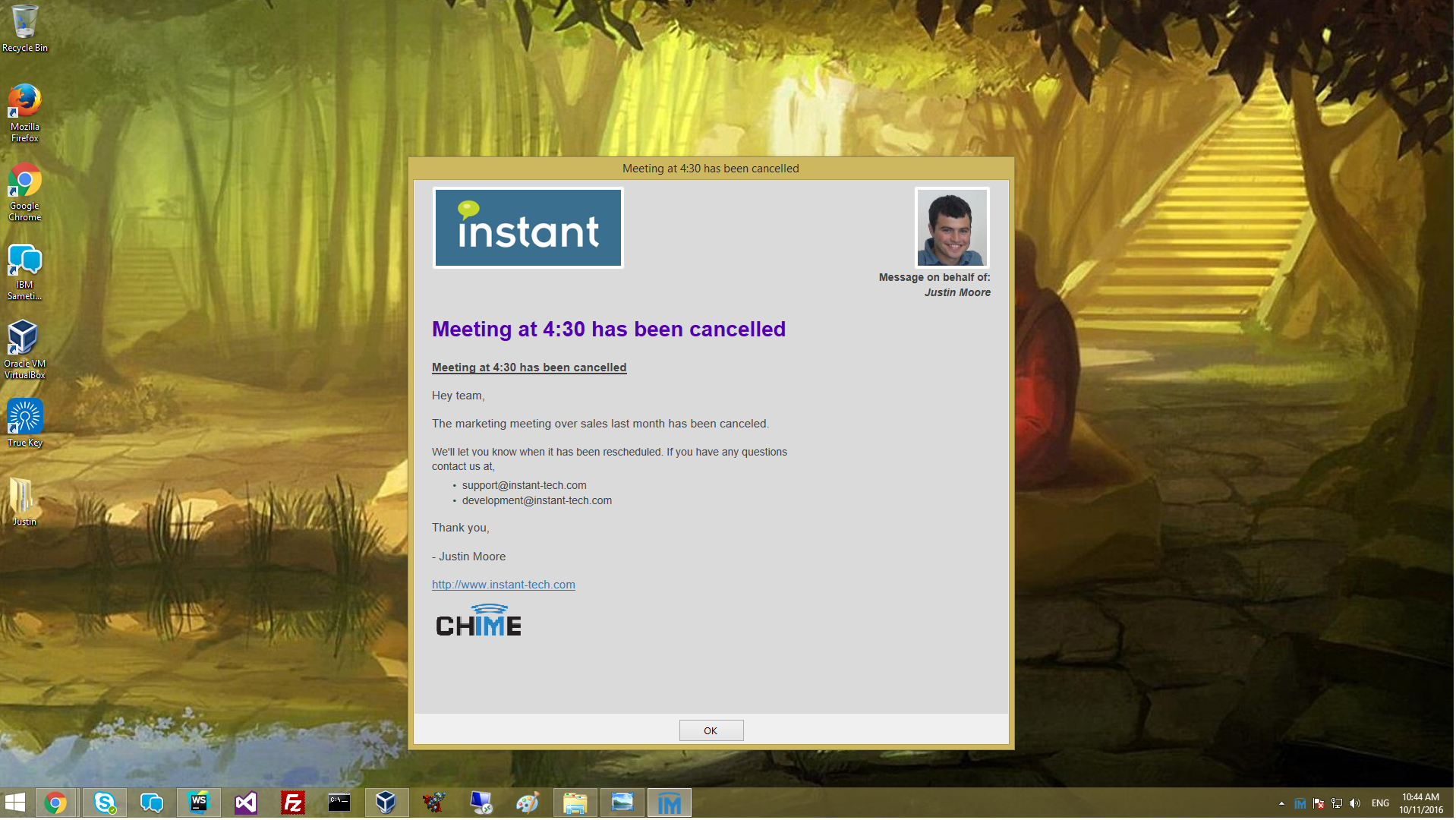Click the '- Justin Moore' signature line
Image resolution: width=1456 pixels, height=820 pixels.
468,557
